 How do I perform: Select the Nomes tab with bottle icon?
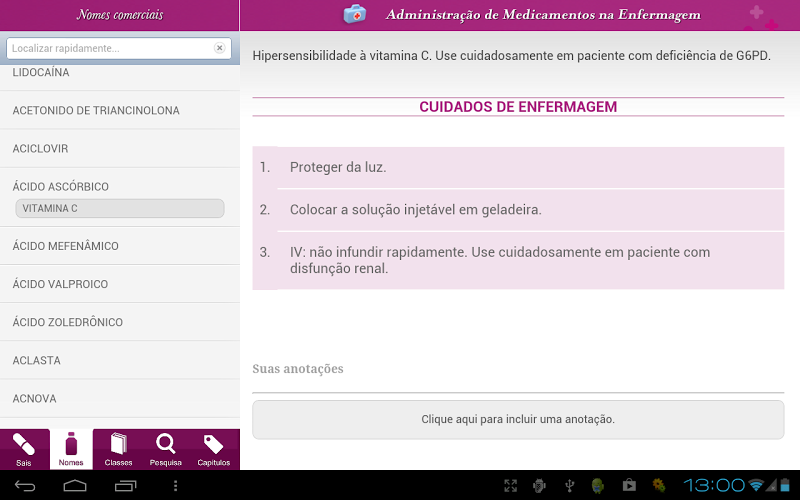click(71, 449)
